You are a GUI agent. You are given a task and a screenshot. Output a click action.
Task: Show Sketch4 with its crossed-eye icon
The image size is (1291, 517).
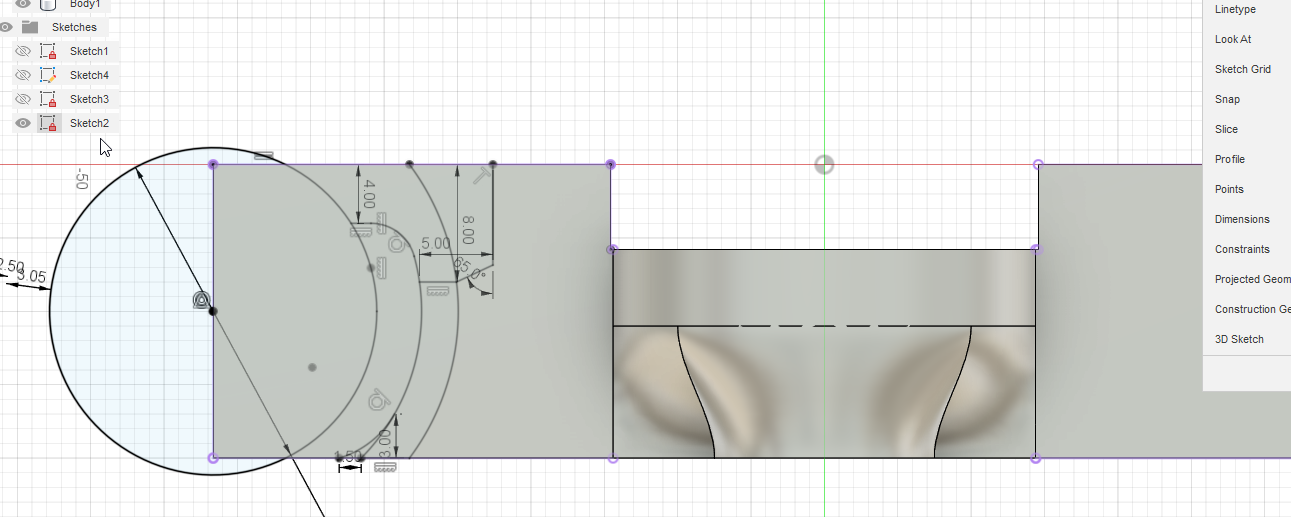pos(23,75)
